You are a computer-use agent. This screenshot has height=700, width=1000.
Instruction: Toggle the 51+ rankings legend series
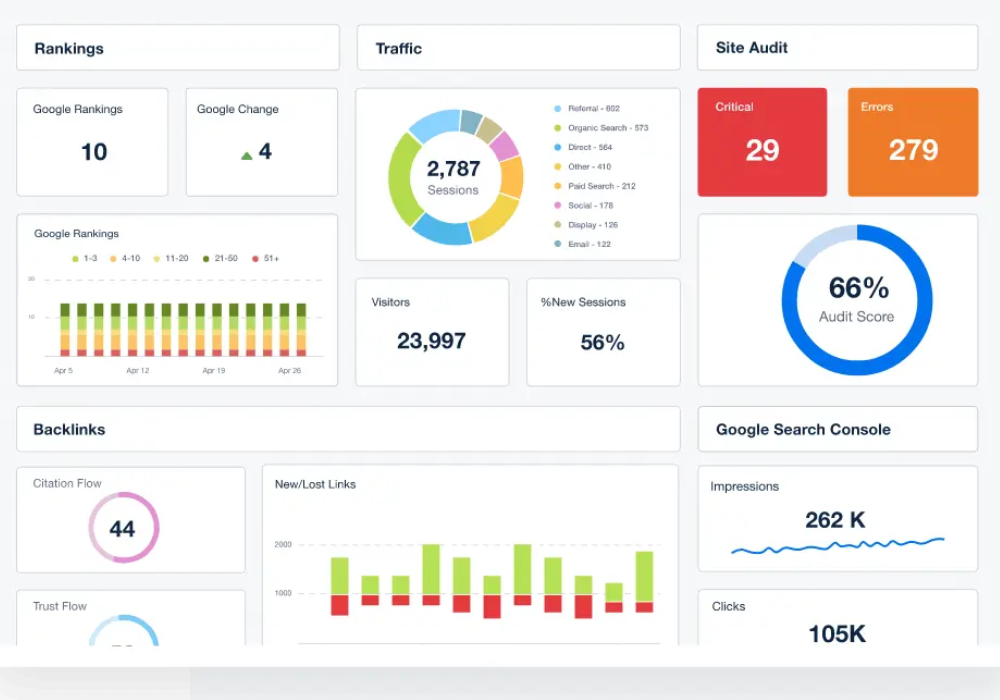coord(266,259)
